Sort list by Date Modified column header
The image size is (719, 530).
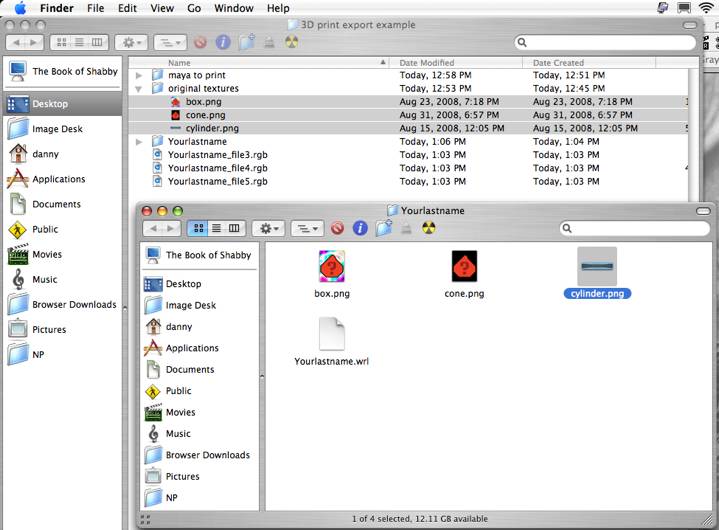coord(426,62)
